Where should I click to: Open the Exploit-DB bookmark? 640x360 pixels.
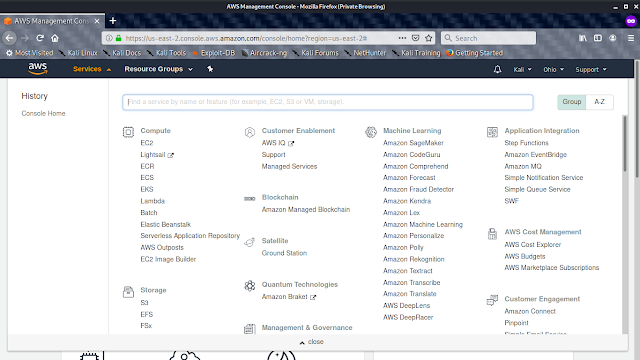(x=213, y=53)
